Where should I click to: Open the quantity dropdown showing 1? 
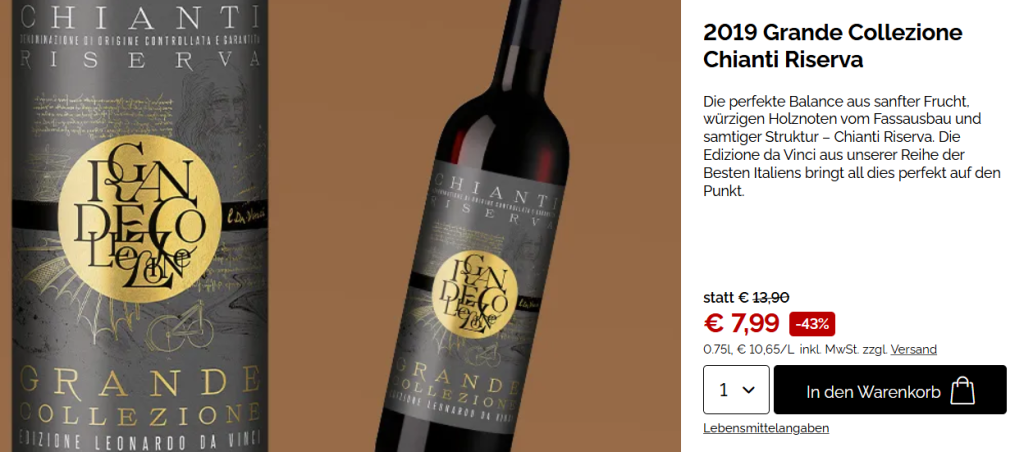point(736,390)
